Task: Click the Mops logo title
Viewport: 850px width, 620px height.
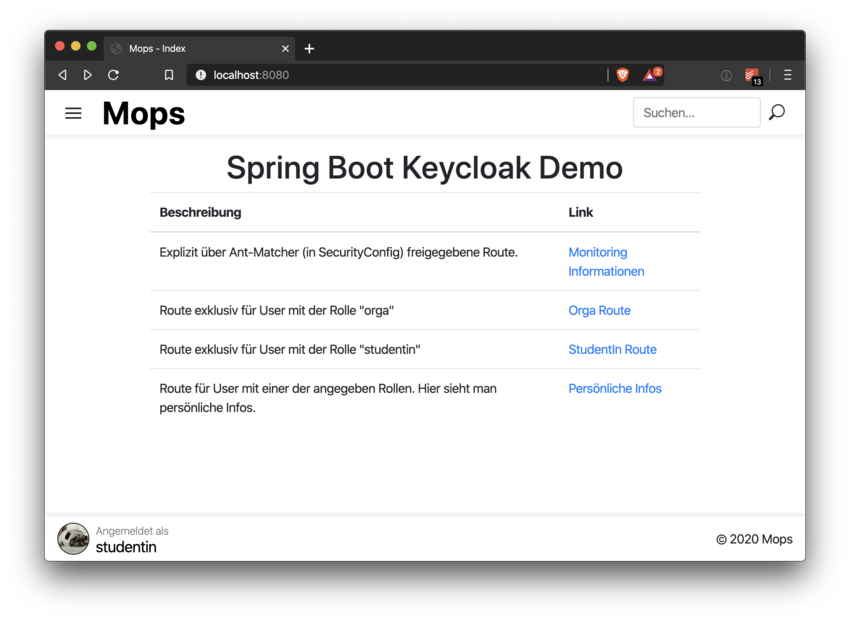Action: pos(144,113)
